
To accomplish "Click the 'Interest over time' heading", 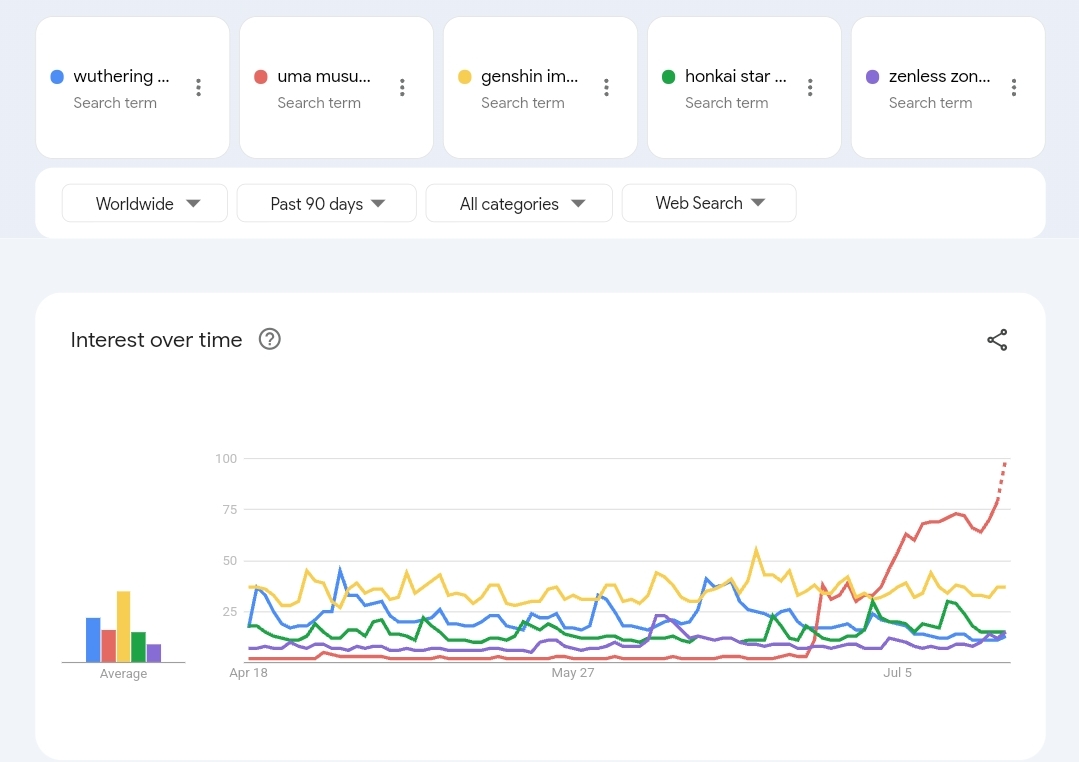I will [x=156, y=339].
